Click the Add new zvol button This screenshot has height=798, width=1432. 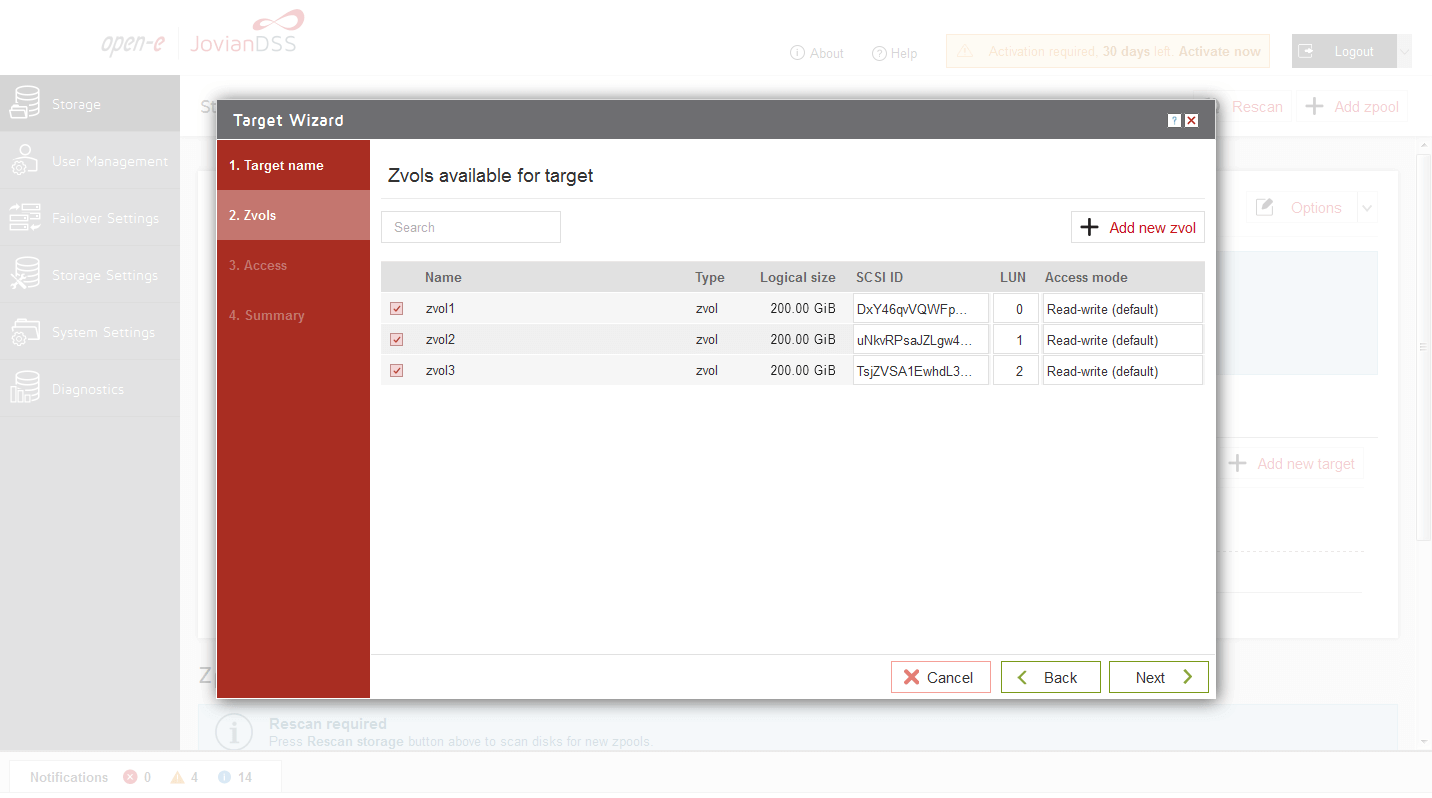pyautogui.click(x=1138, y=227)
